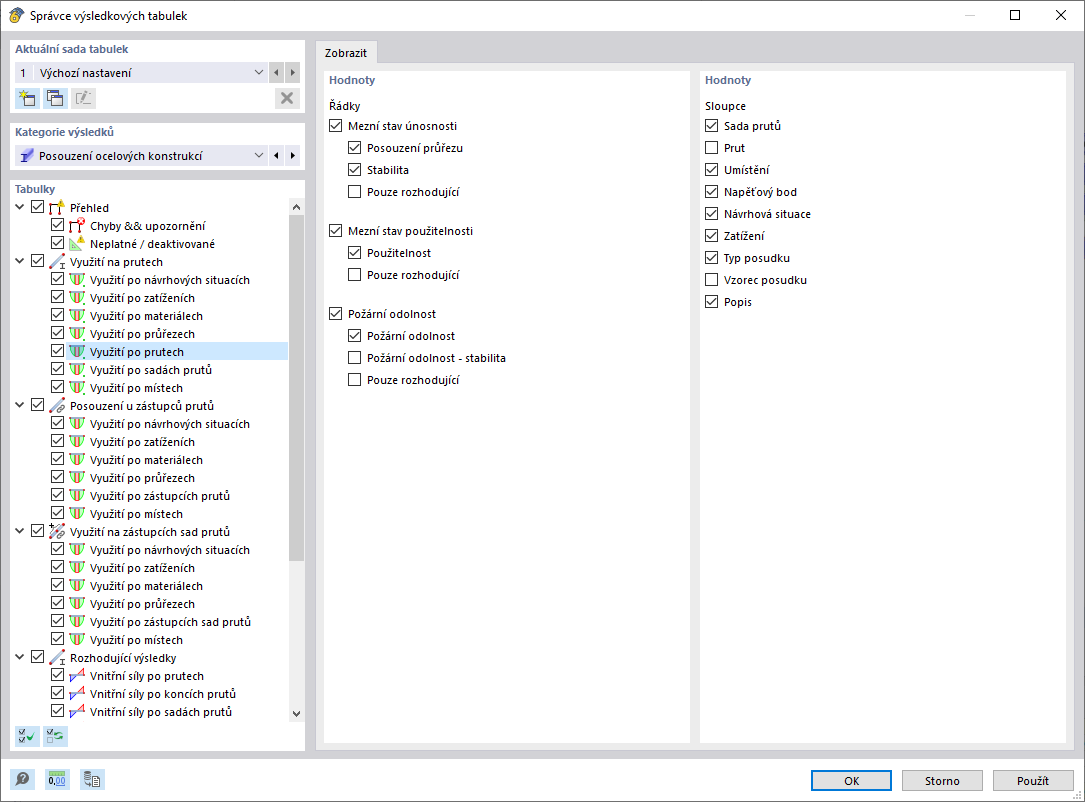Screen dimensions: 1085x802
Task: Open units and decimal places icon
Action: (x=57, y=780)
